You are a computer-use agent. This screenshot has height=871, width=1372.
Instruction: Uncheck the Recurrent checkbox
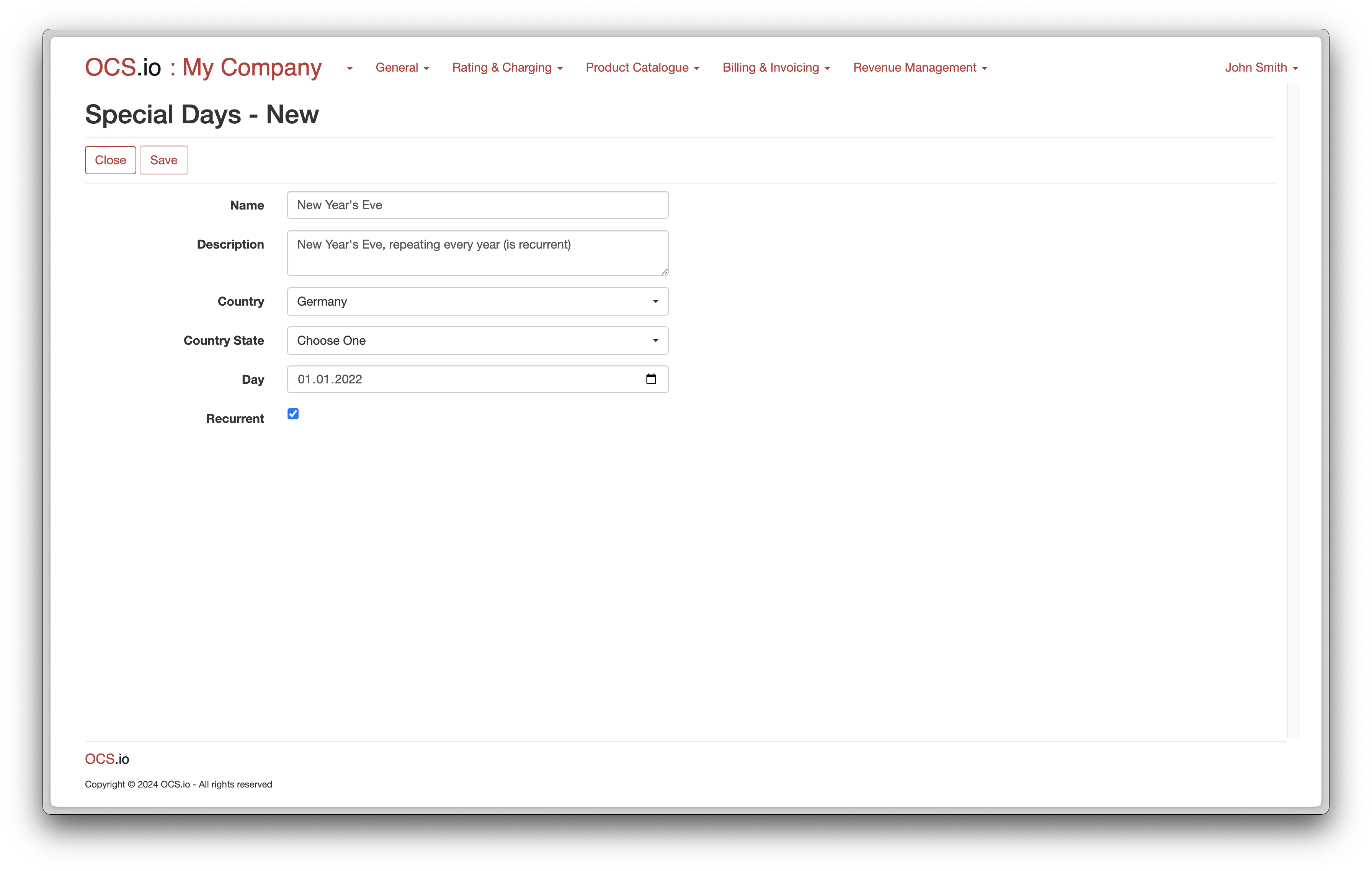(293, 414)
